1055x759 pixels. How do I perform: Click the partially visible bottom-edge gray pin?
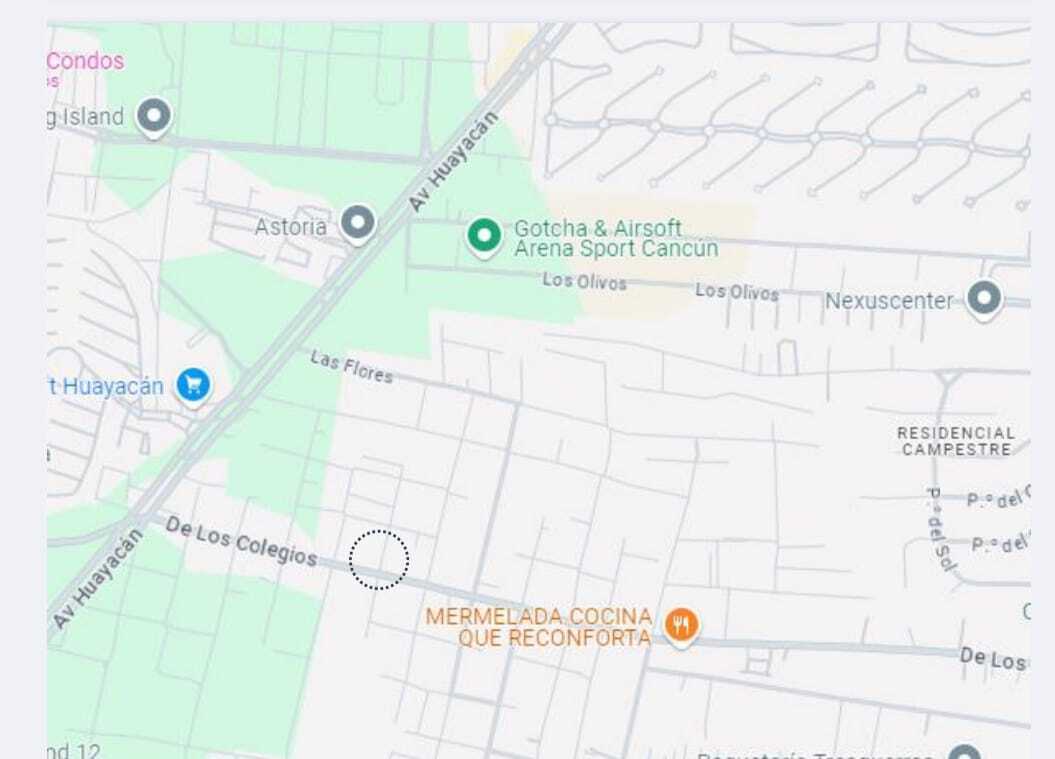tap(964, 752)
